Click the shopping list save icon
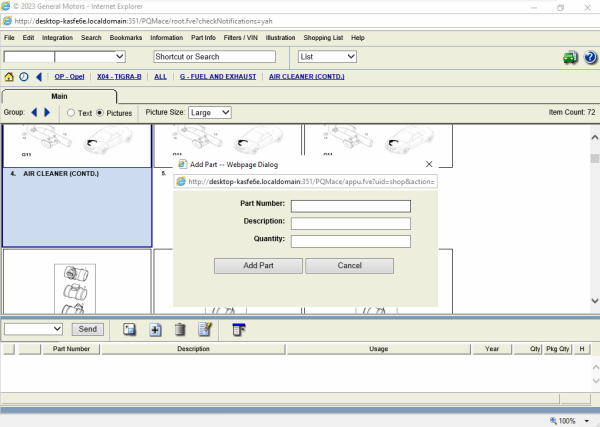Image resolution: width=600 pixels, height=427 pixels. click(129, 329)
